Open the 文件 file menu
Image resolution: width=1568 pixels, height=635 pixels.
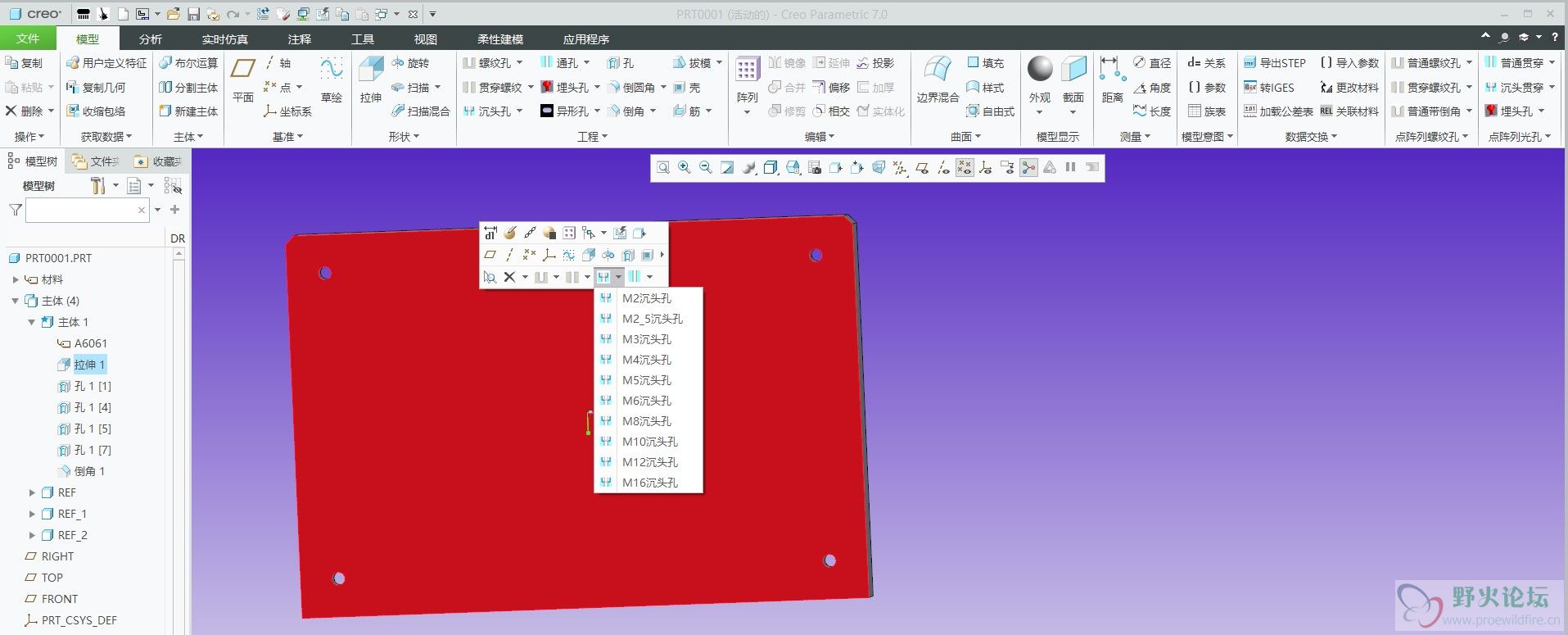pos(28,39)
